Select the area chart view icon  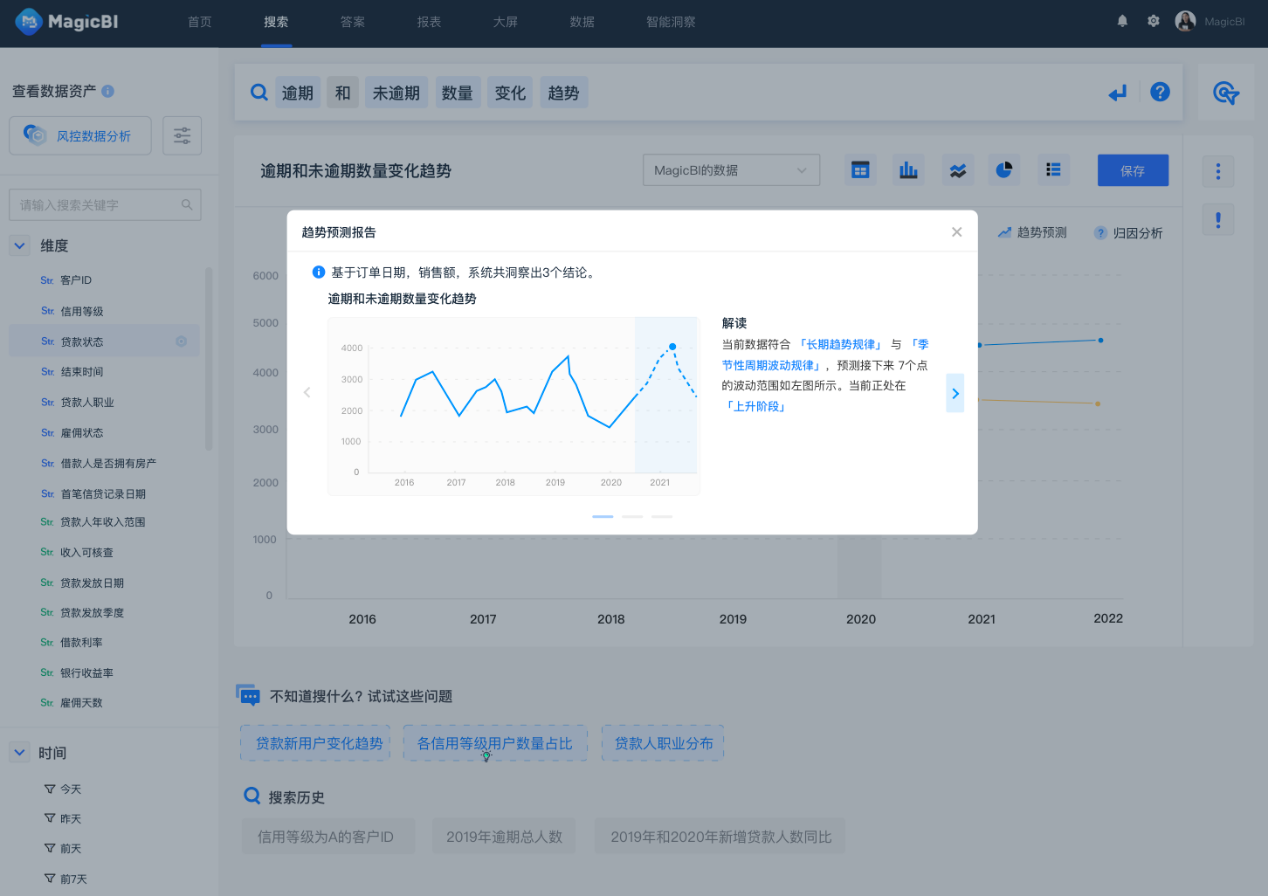[957, 169]
